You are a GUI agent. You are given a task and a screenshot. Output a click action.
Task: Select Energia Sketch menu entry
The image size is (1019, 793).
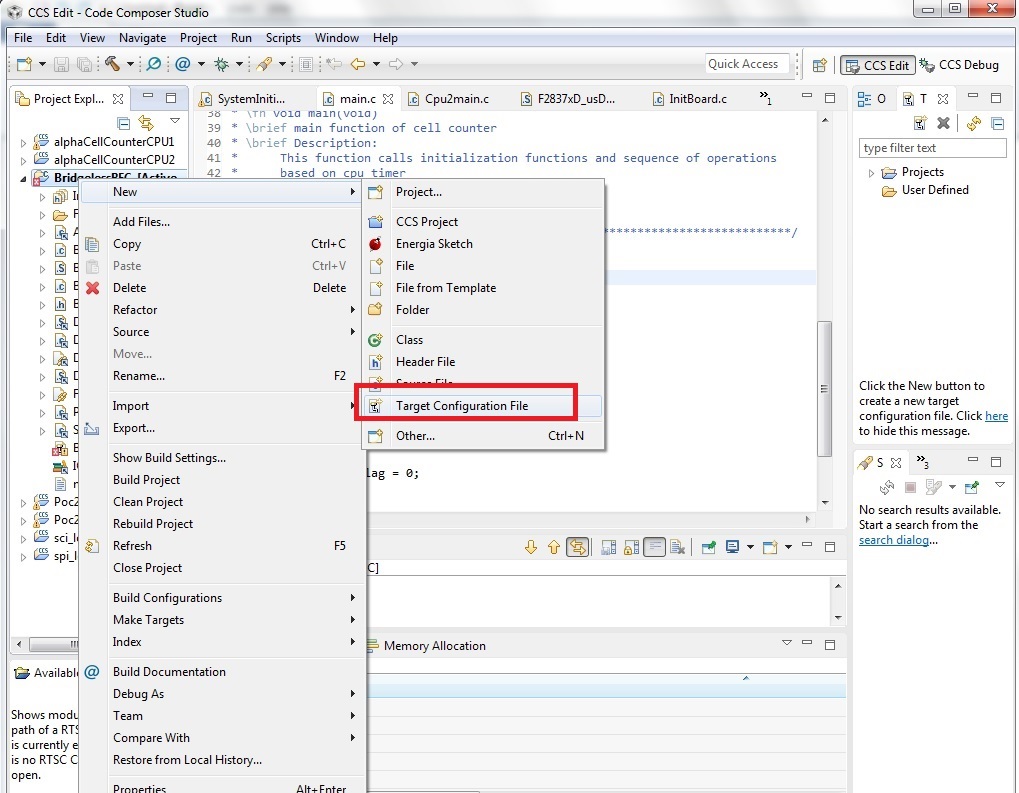click(x=483, y=244)
